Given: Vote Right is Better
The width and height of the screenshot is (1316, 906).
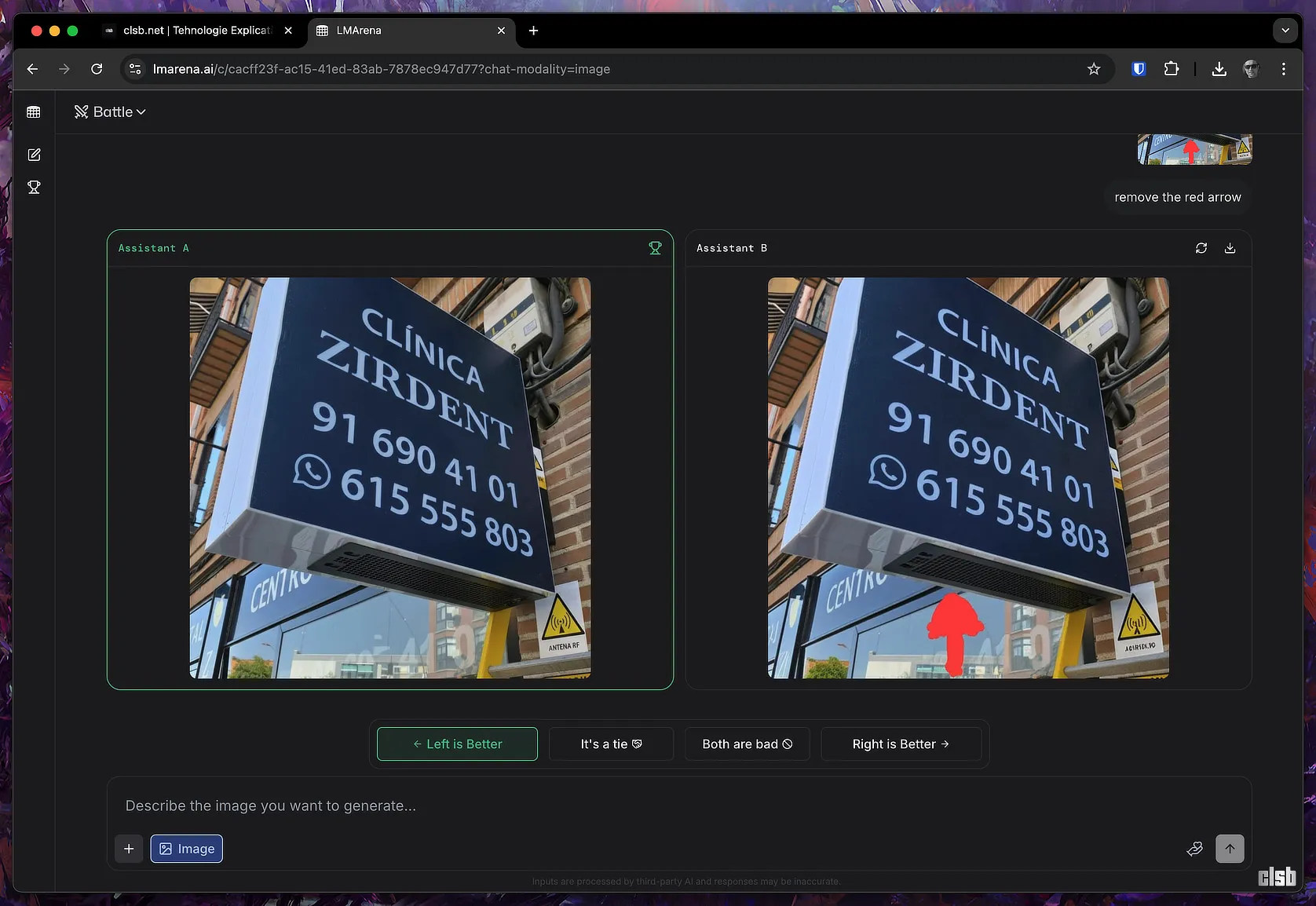Looking at the screenshot, I should pos(901,744).
